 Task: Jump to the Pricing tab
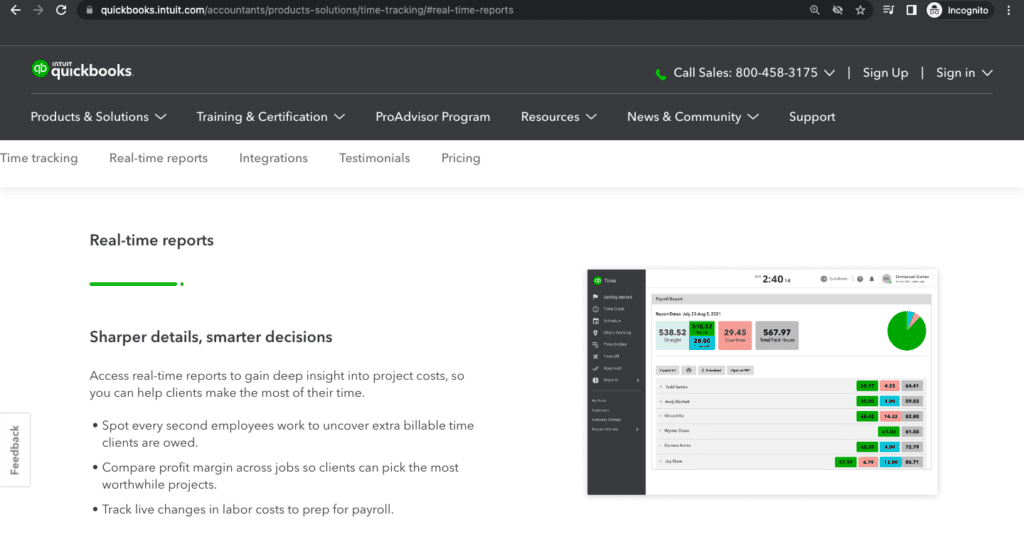coord(460,158)
